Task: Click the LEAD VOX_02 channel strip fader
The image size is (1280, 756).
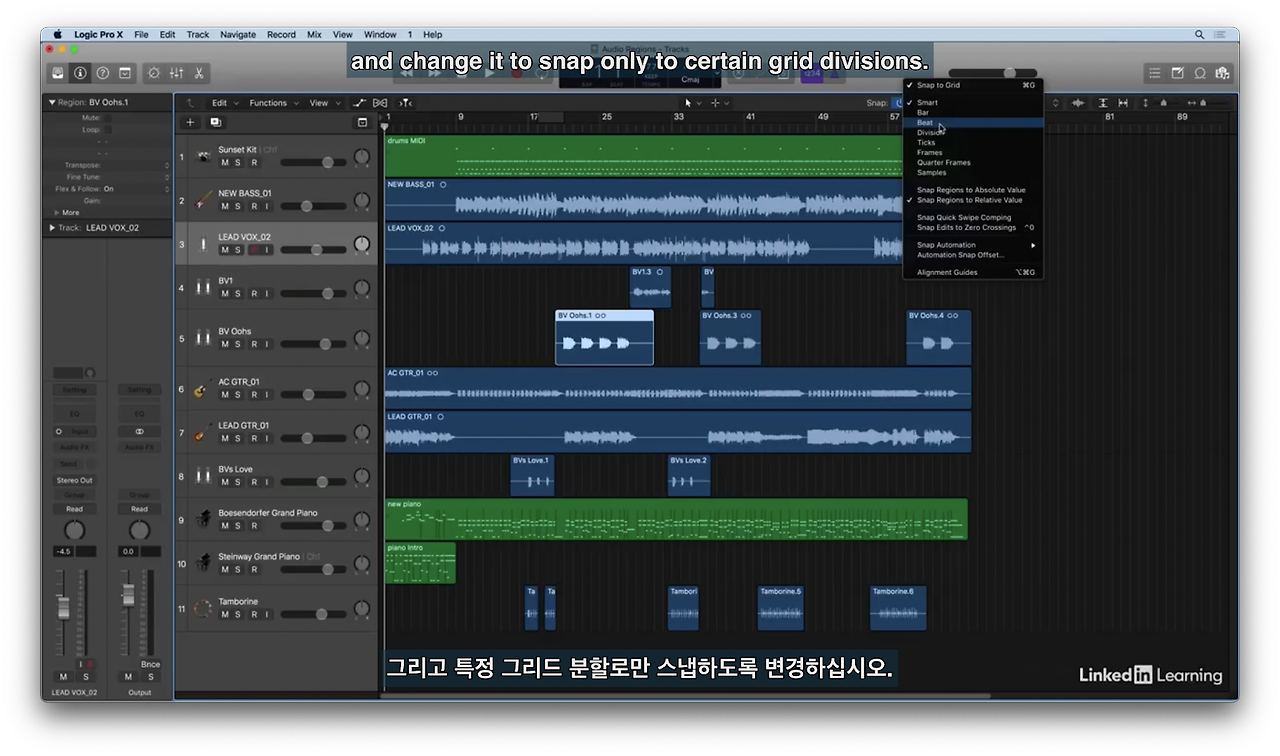Action: [x=64, y=608]
